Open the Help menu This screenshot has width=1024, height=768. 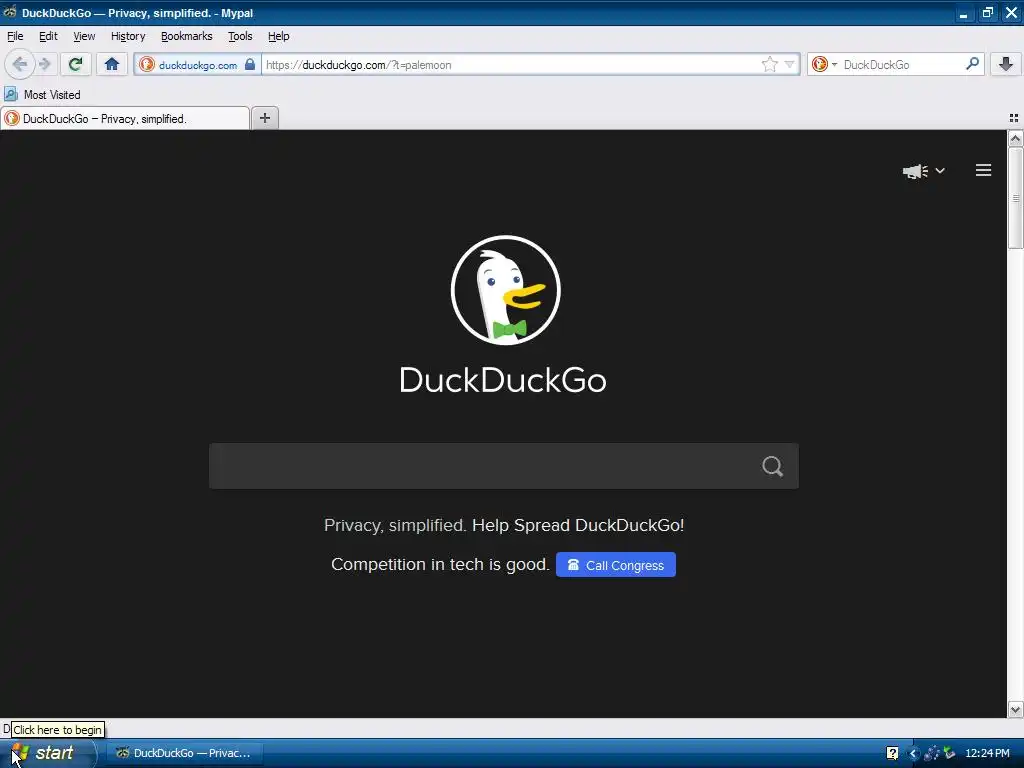pyautogui.click(x=278, y=37)
